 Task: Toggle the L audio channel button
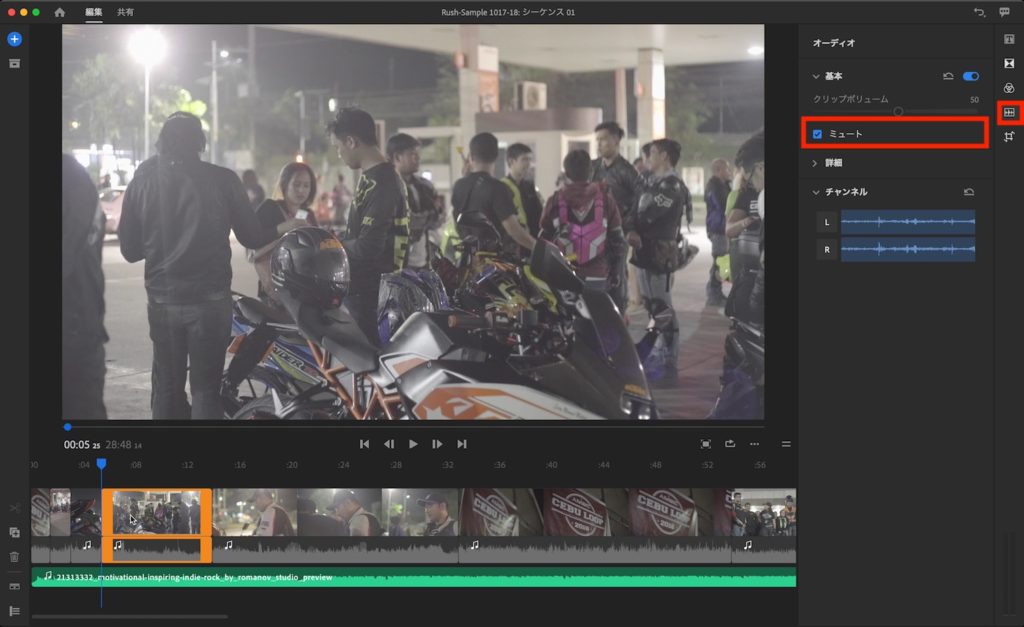click(826, 222)
